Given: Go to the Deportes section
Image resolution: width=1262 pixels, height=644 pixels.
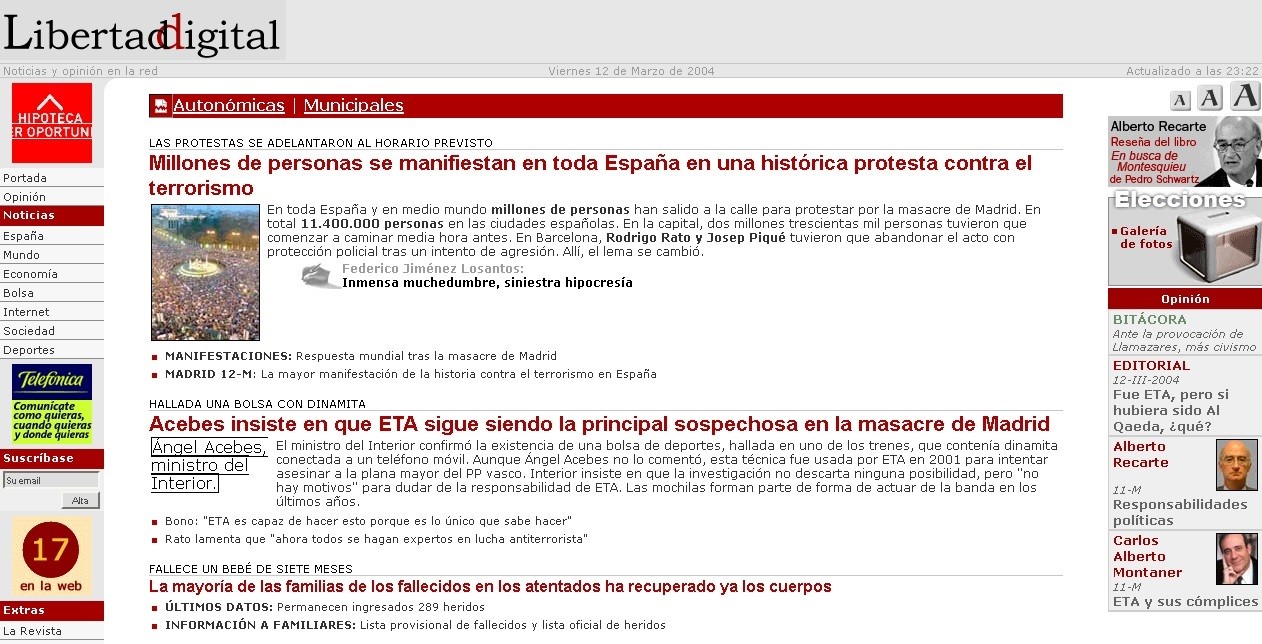Looking at the screenshot, I should tap(29, 350).
